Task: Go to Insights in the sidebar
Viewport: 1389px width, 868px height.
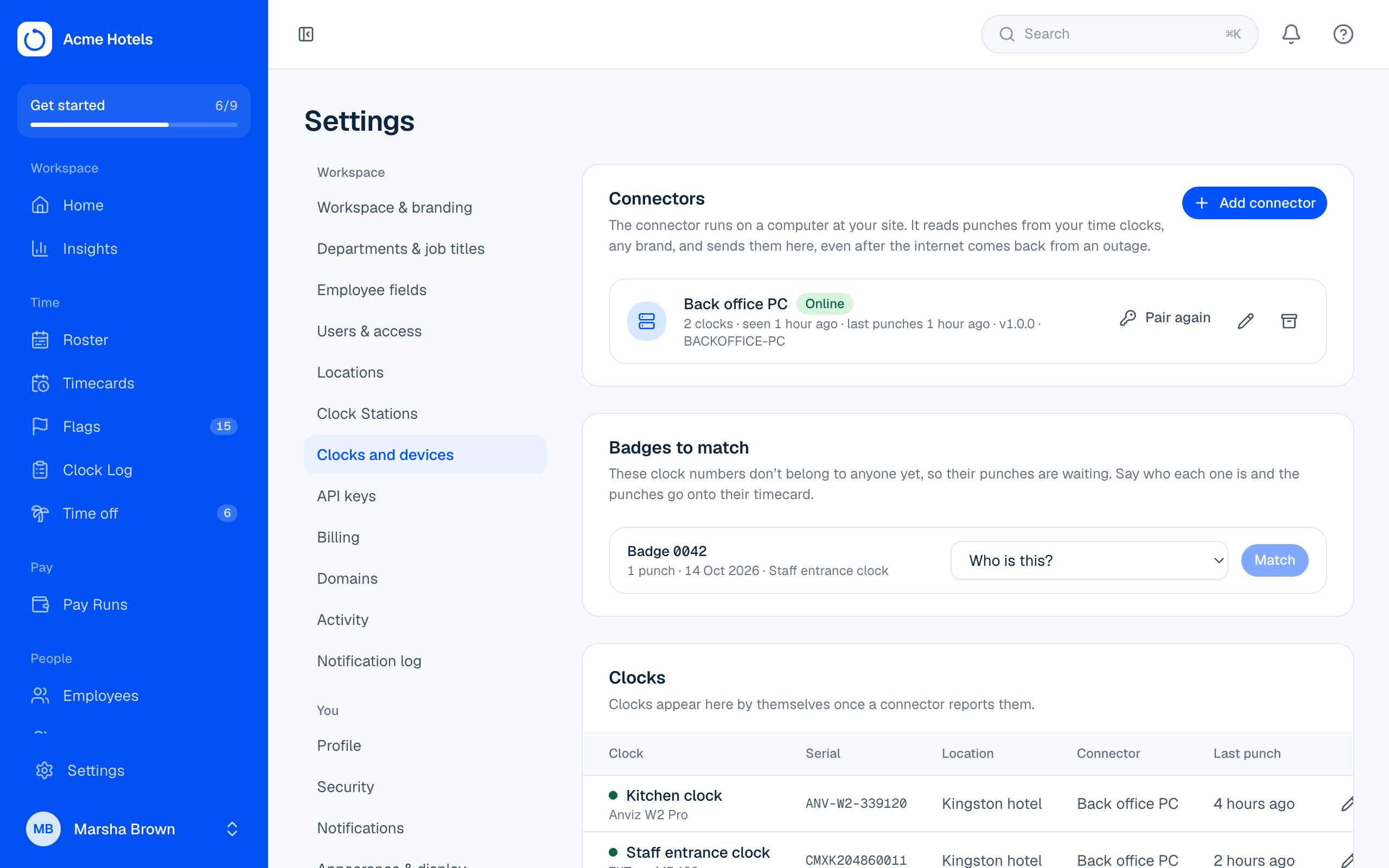Action: click(133, 248)
